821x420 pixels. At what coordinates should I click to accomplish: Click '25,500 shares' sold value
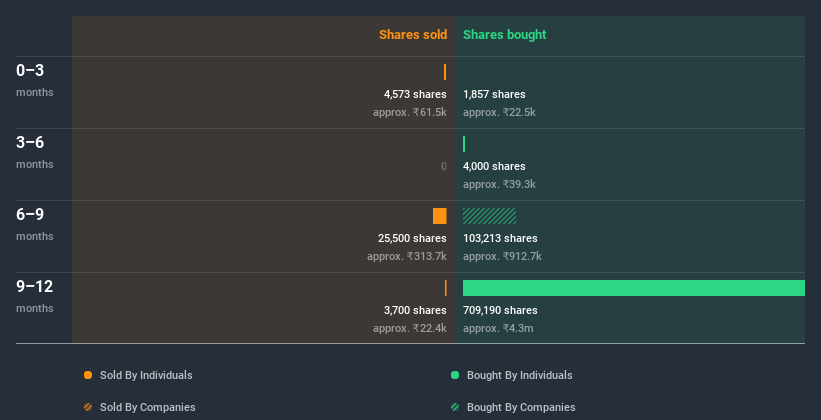(x=412, y=238)
